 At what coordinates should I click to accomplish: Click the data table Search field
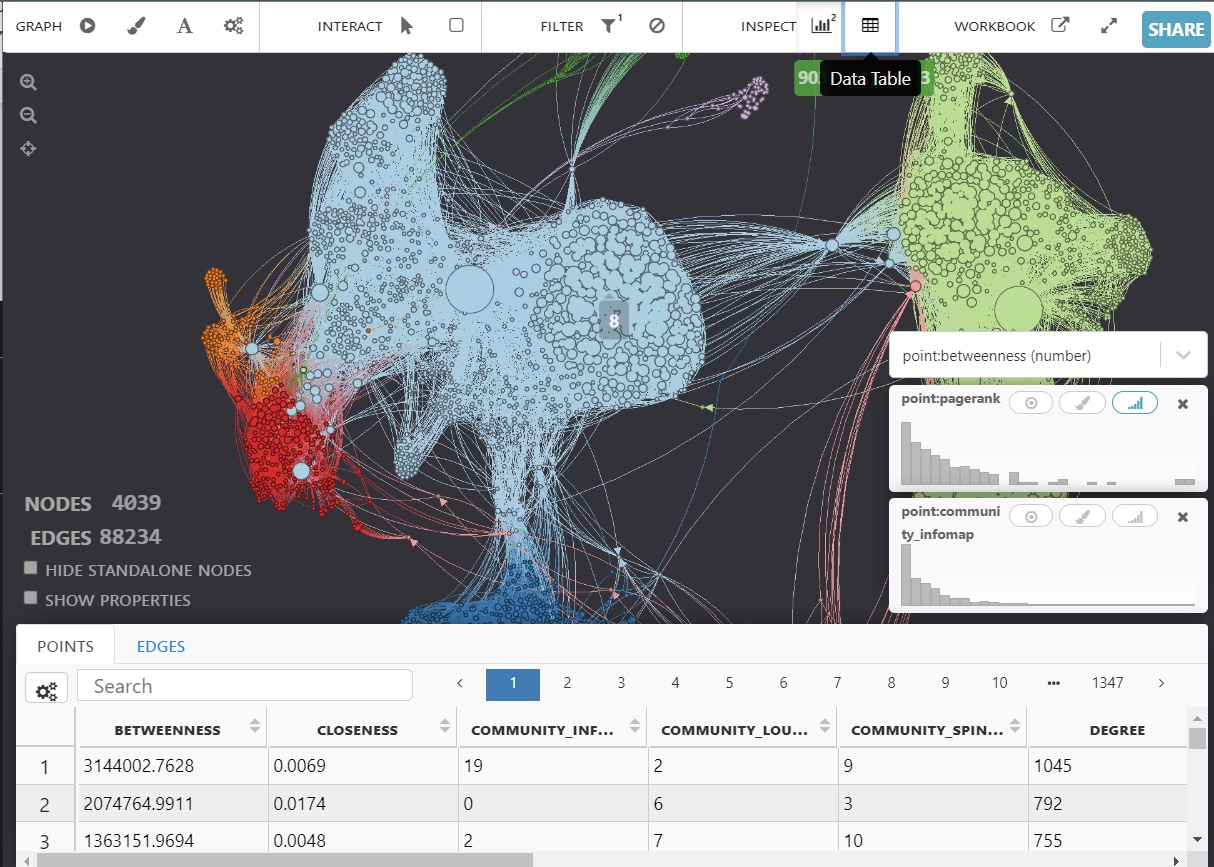click(x=245, y=686)
